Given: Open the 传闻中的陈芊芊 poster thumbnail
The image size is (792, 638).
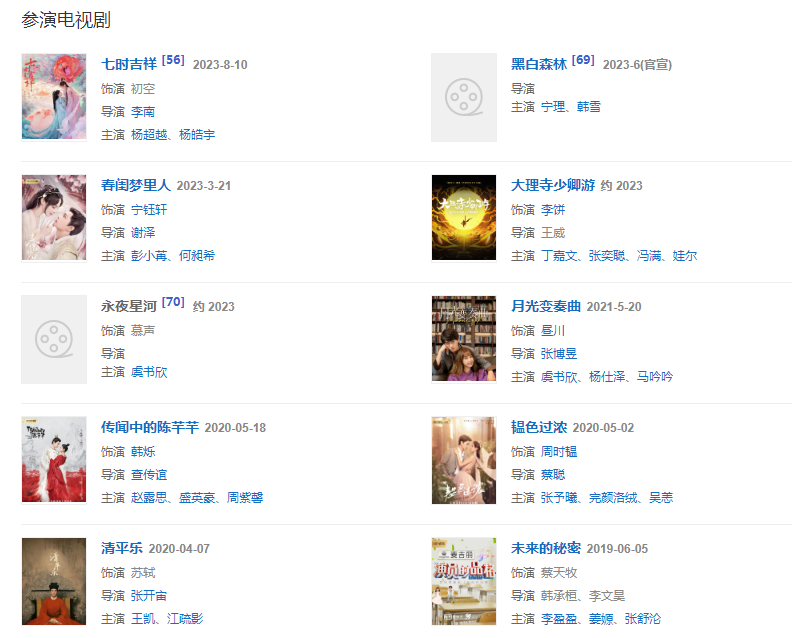Looking at the screenshot, I should pos(54,460).
